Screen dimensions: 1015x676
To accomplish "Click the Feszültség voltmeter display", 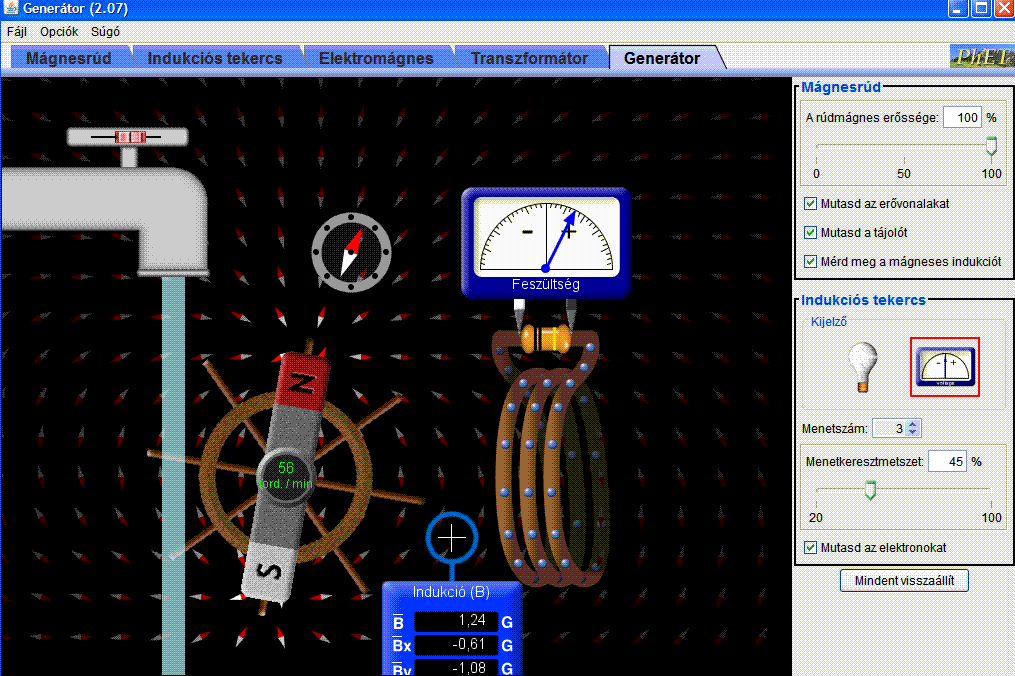I will coord(545,241).
